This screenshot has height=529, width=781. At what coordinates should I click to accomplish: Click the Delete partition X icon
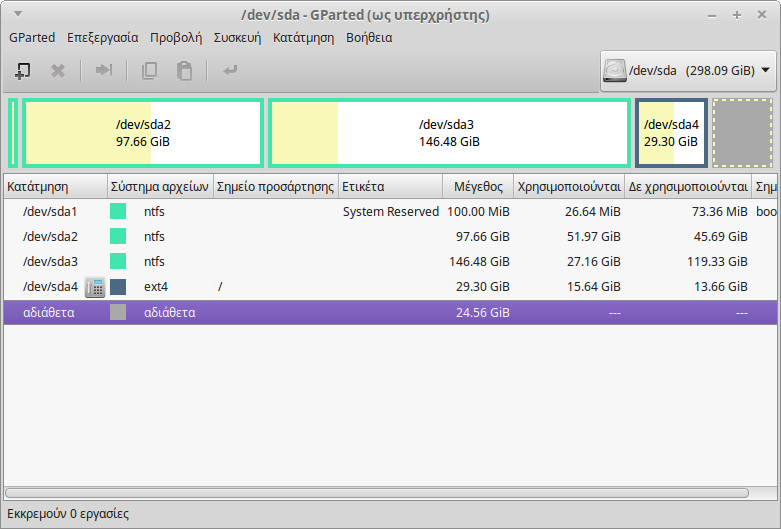click(x=58, y=71)
